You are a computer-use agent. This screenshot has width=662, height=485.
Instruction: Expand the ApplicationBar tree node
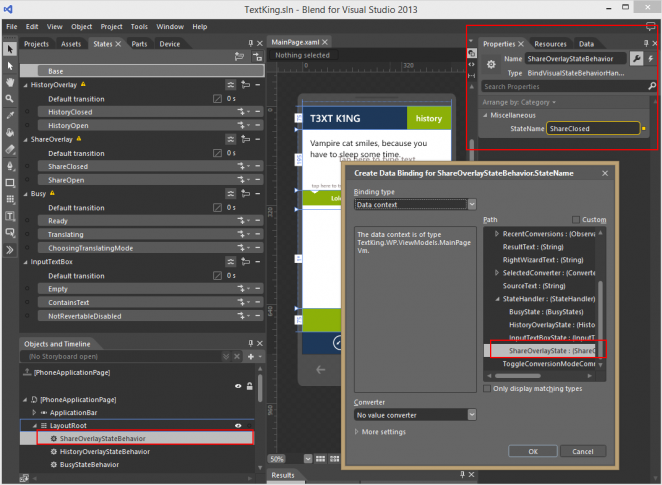click(34, 412)
